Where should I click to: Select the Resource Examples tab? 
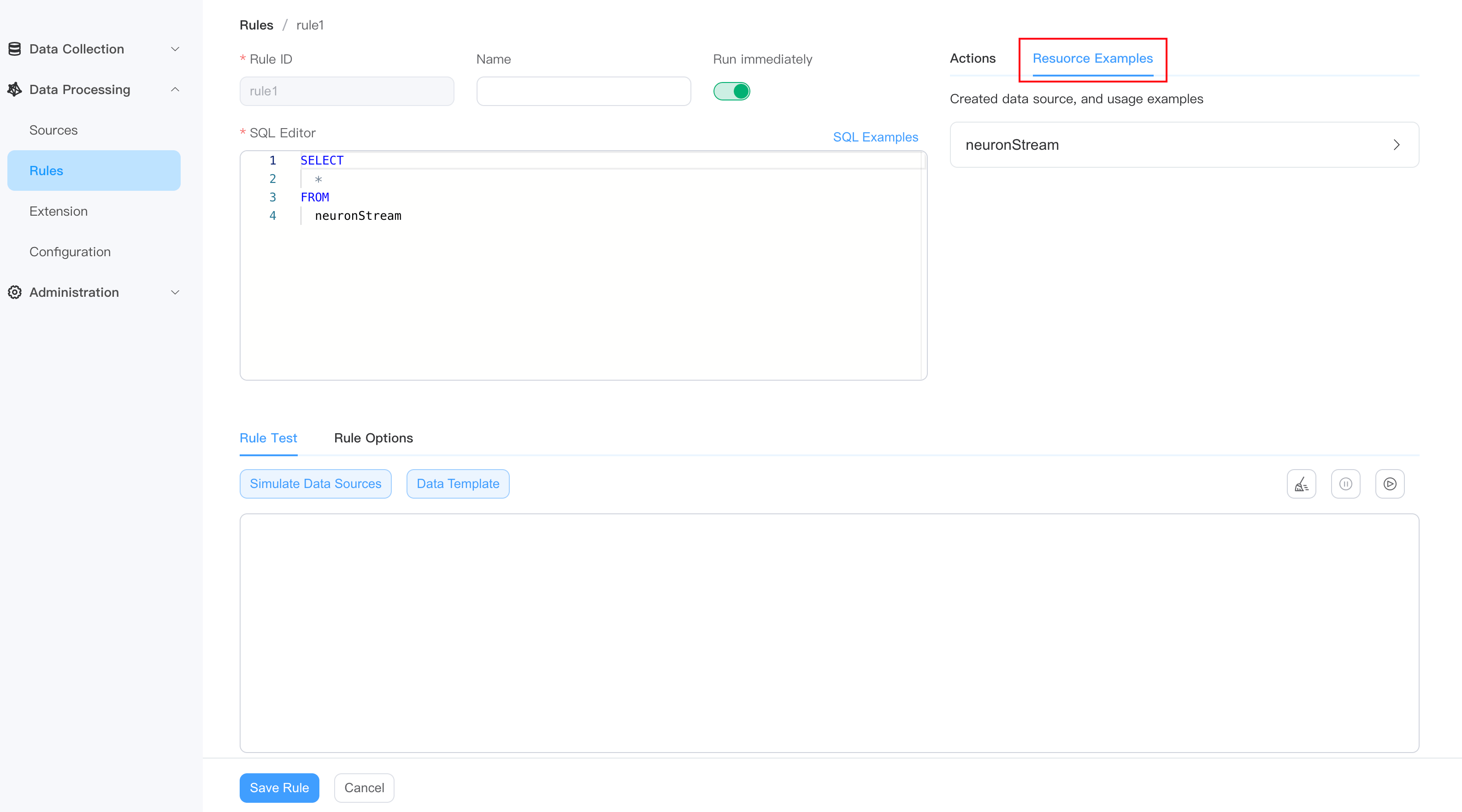[x=1092, y=59]
